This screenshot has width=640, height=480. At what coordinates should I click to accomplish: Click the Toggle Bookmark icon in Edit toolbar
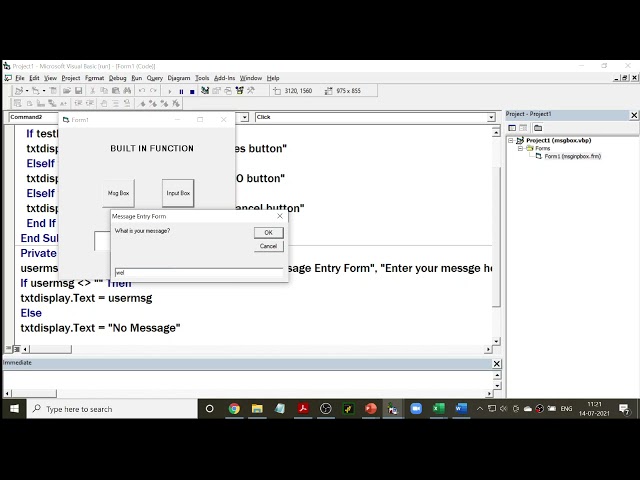click(142, 104)
